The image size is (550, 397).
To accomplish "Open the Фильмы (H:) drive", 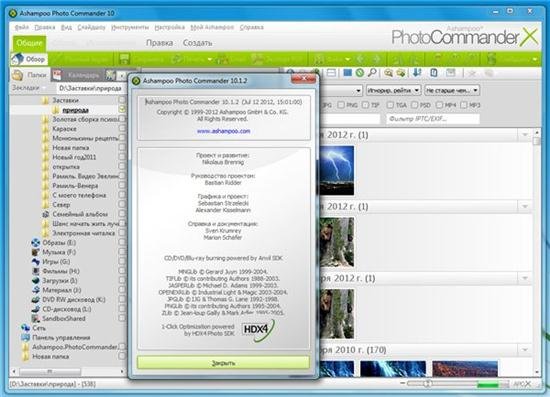I will point(55,271).
